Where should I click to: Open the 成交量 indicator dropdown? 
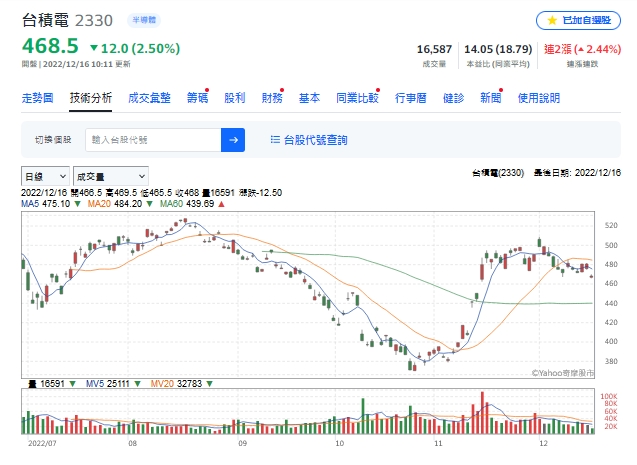tap(110, 176)
